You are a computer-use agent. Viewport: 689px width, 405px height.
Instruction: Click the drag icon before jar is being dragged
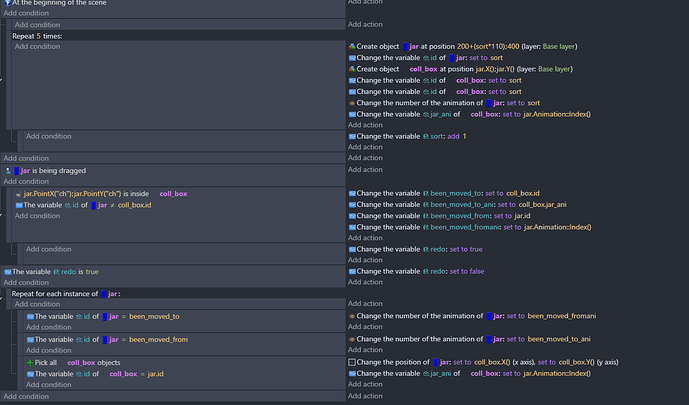point(8,171)
